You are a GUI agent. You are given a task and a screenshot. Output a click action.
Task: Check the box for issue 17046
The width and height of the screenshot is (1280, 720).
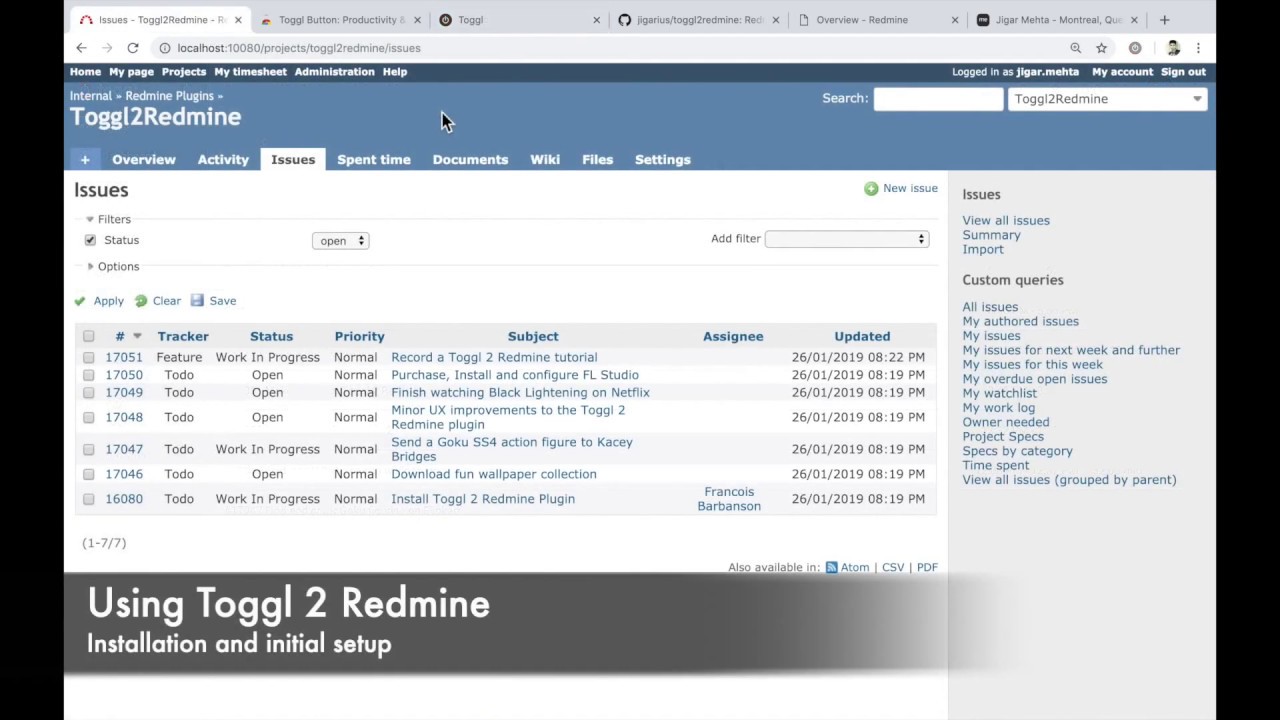[89, 474]
